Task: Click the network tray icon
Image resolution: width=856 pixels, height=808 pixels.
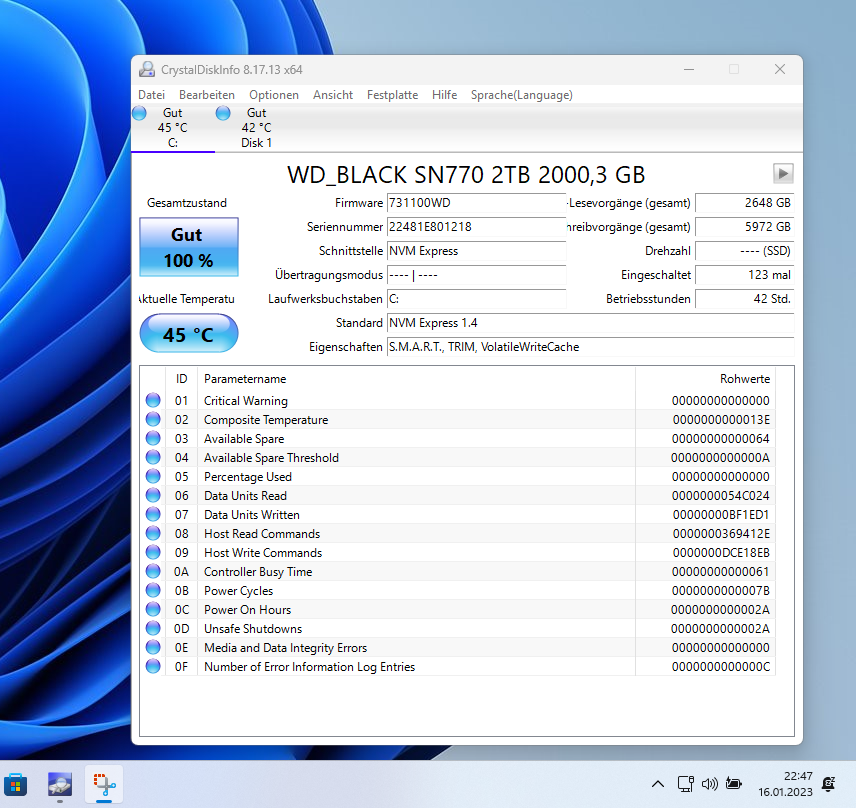Action: coord(686,784)
